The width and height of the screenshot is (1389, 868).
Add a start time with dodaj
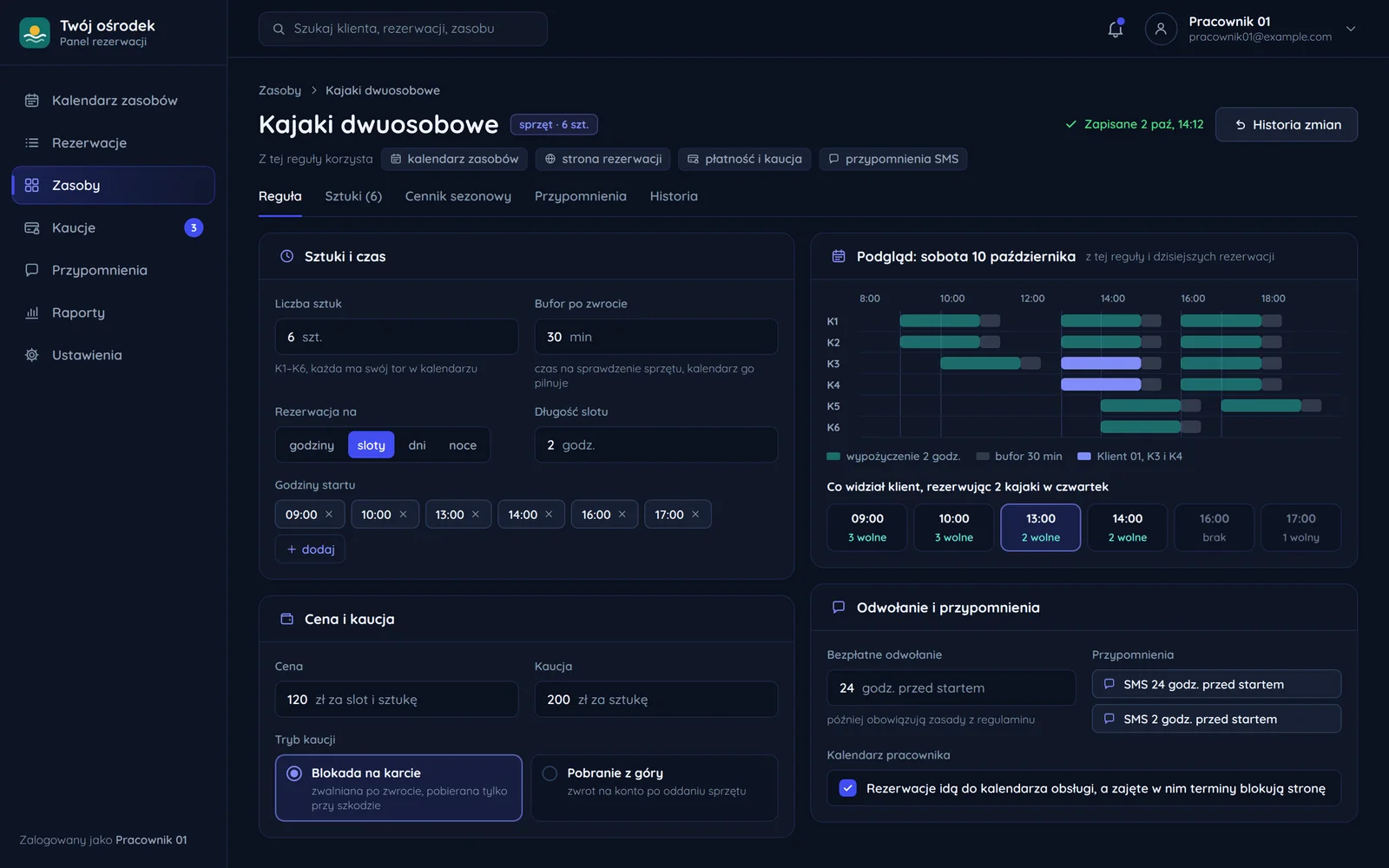coord(310,549)
